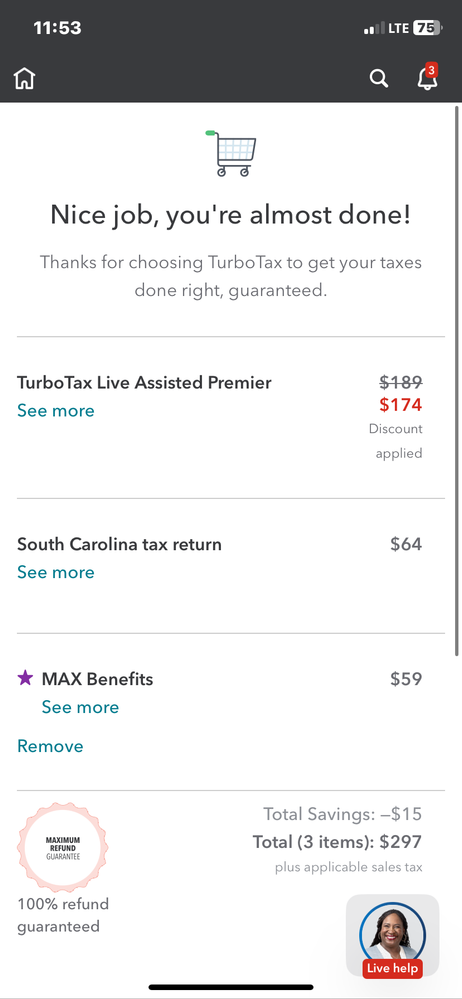
Task: Tap the Live help red label
Action: tap(394, 968)
